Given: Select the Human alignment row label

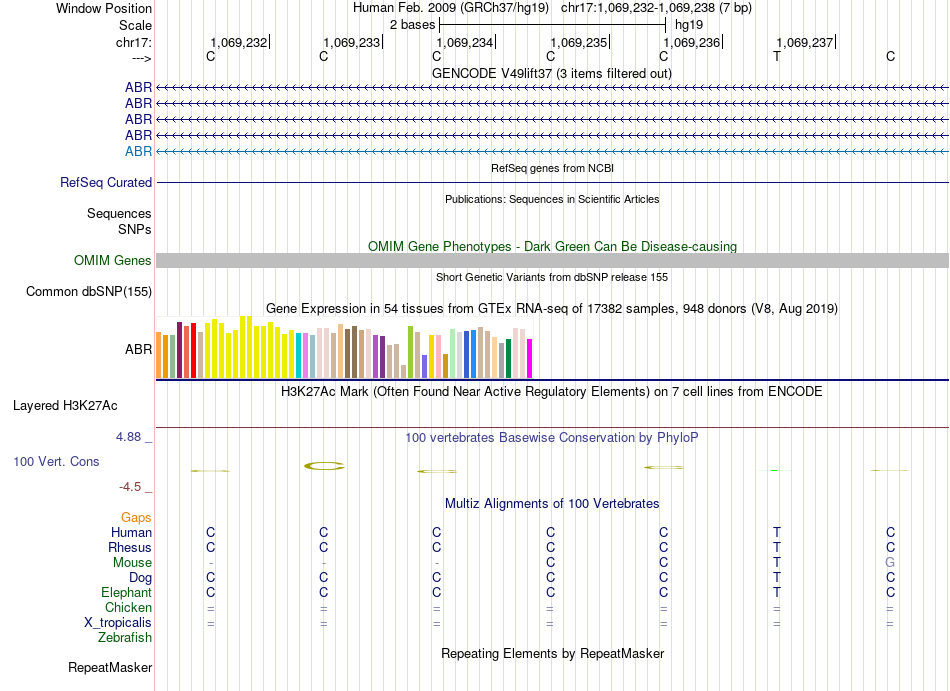Looking at the screenshot, I should pos(131,532).
